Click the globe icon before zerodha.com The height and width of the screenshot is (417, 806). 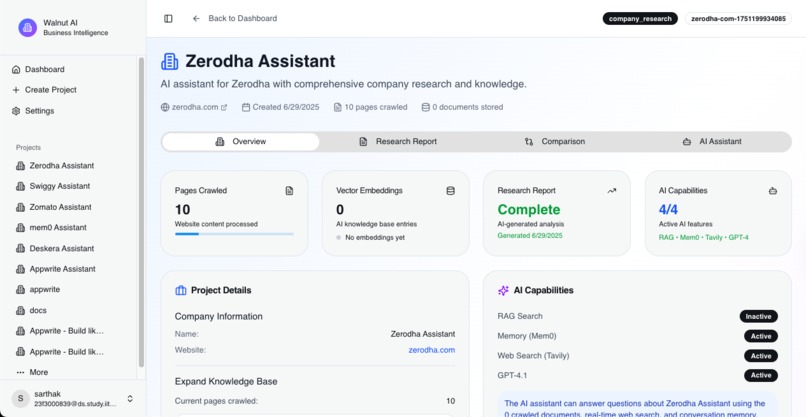pyautogui.click(x=165, y=107)
